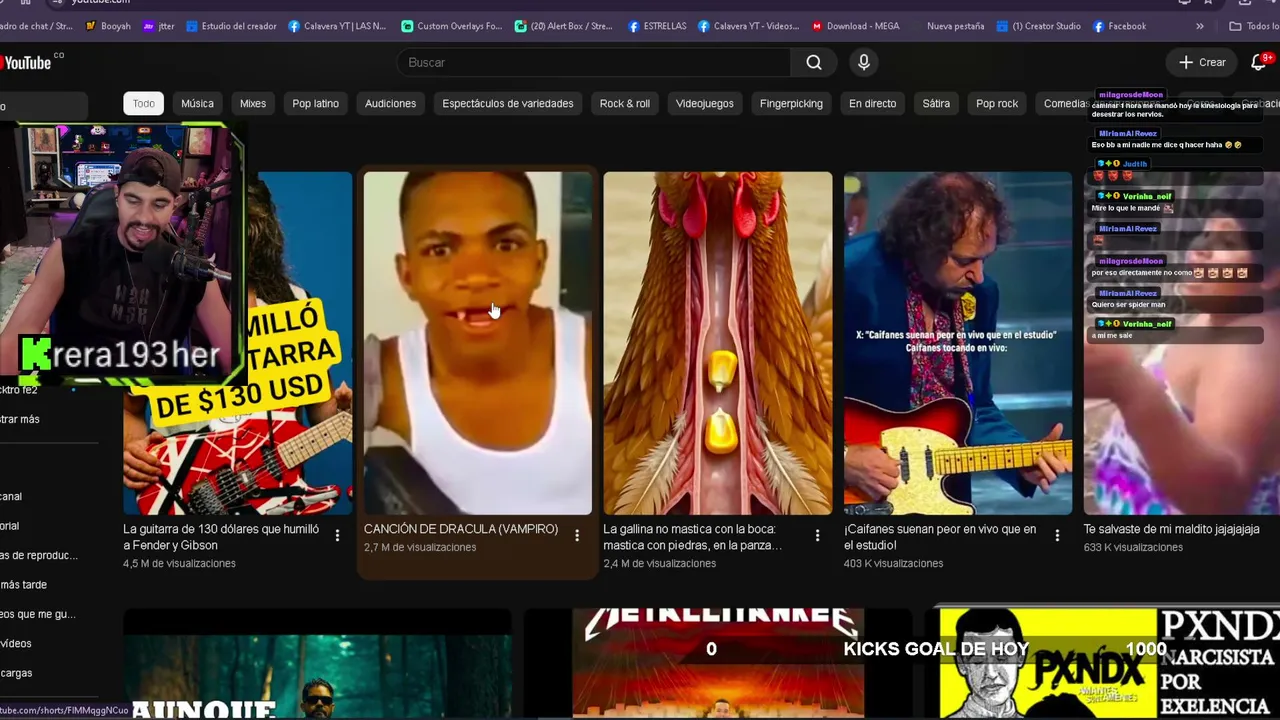Click '403 K visualizaciones' text
The image size is (1280, 720).
[893, 564]
